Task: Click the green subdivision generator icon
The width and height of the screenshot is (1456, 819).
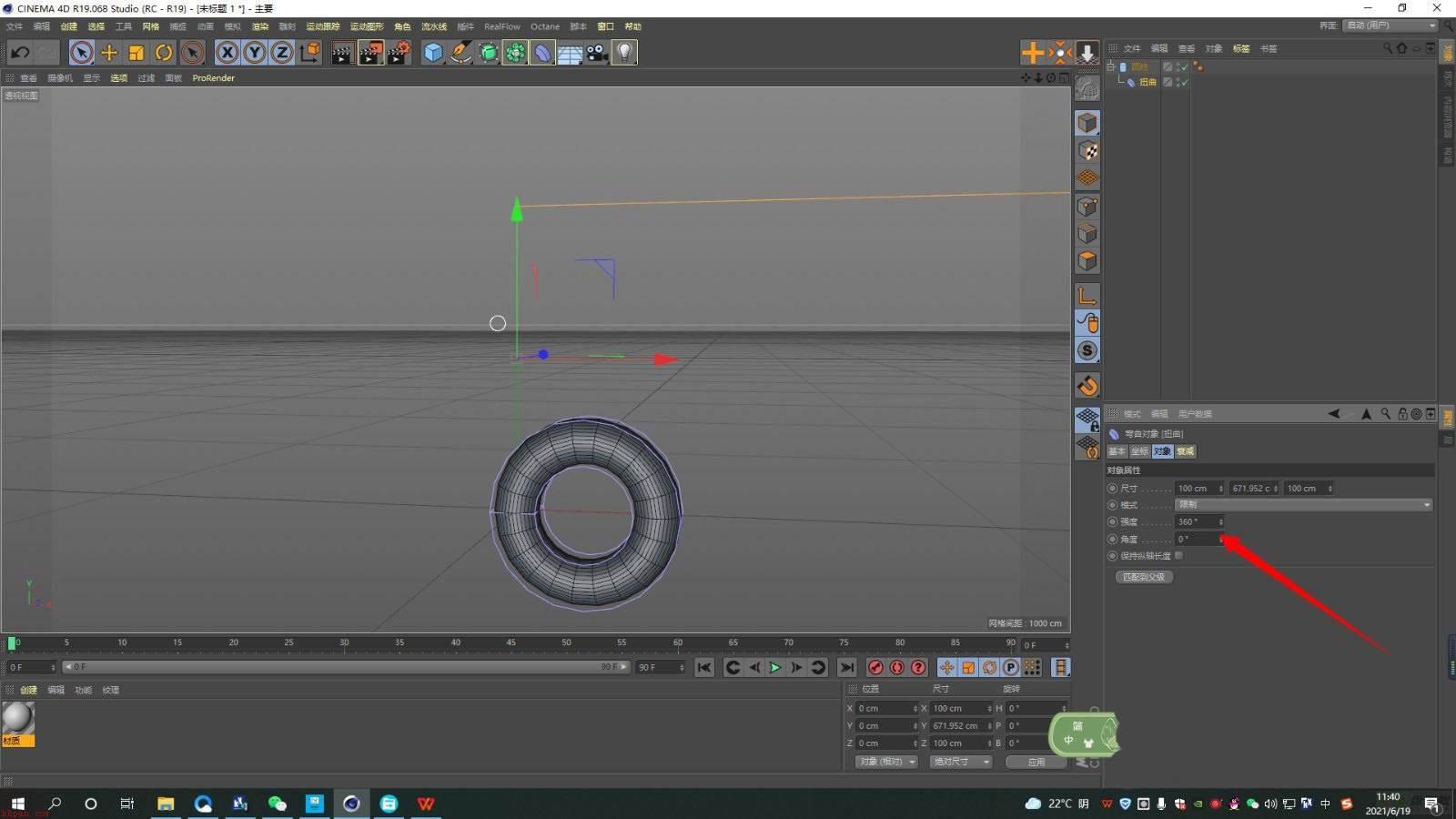Action: tap(489, 53)
